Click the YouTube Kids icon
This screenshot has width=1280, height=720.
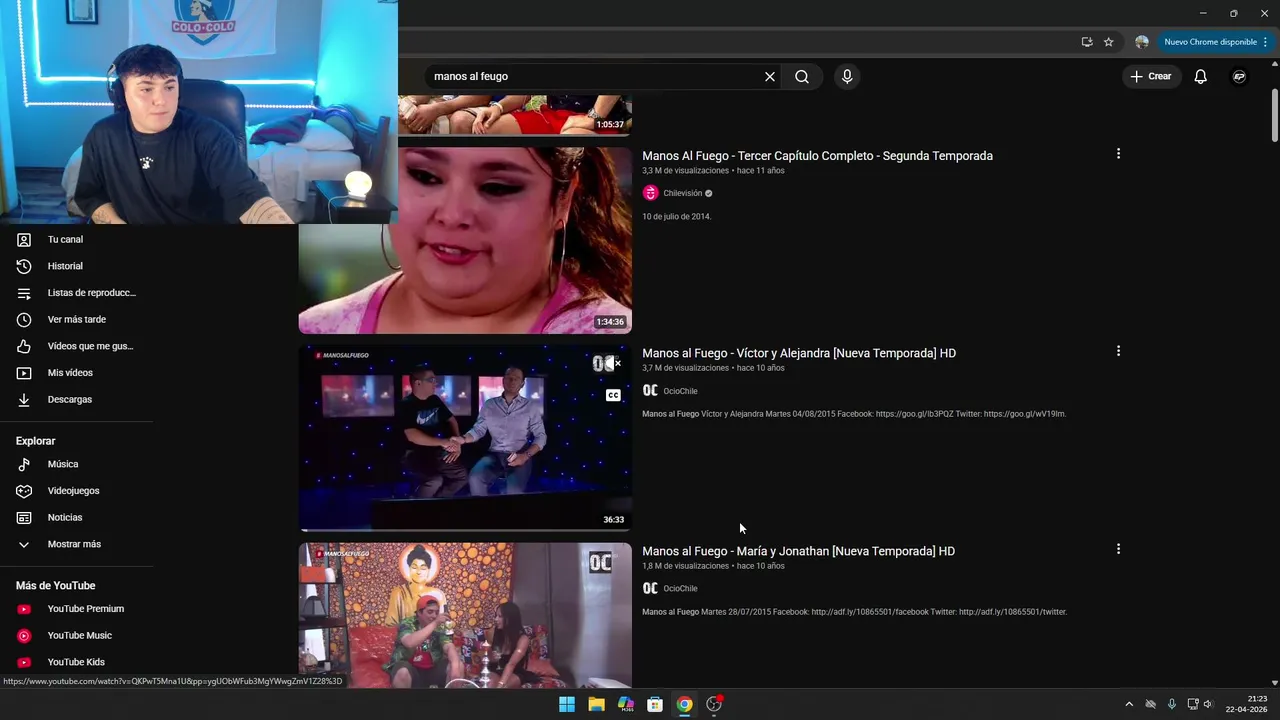click(24, 662)
